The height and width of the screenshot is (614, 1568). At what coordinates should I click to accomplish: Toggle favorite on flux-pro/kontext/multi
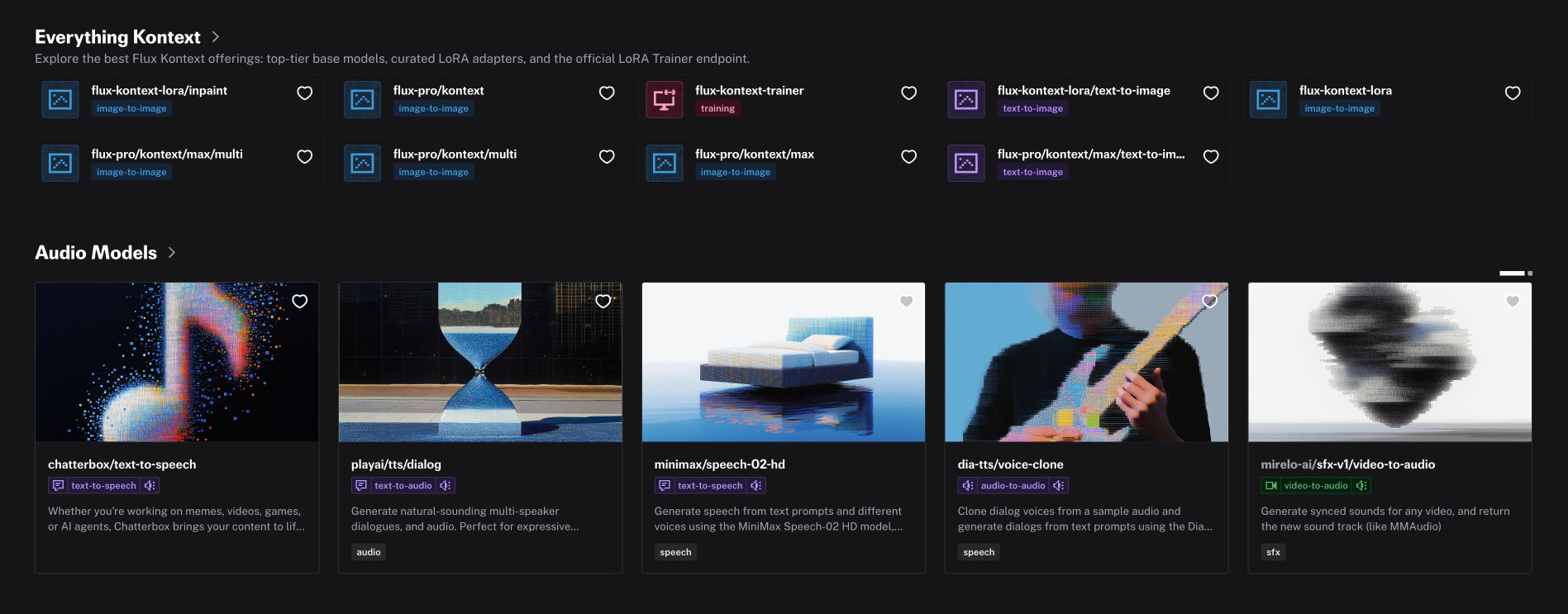[x=607, y=157]
